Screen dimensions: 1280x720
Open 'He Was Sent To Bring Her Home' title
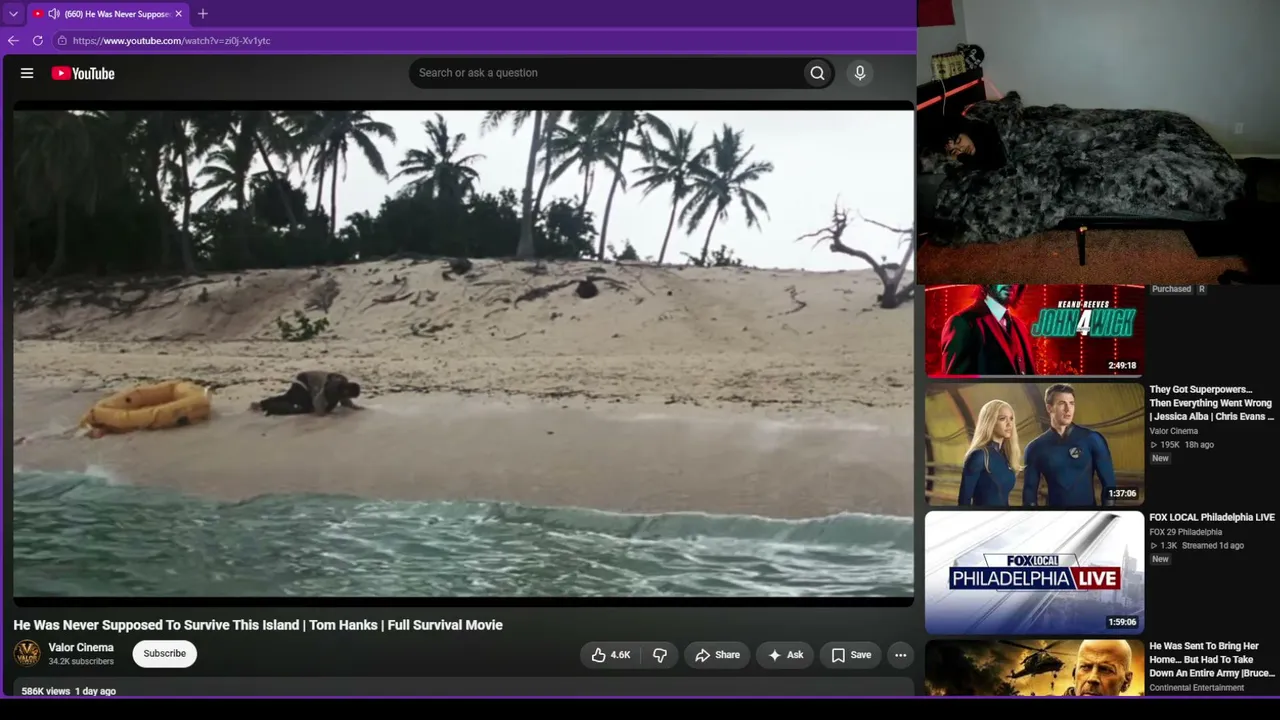pos(1212,660)
